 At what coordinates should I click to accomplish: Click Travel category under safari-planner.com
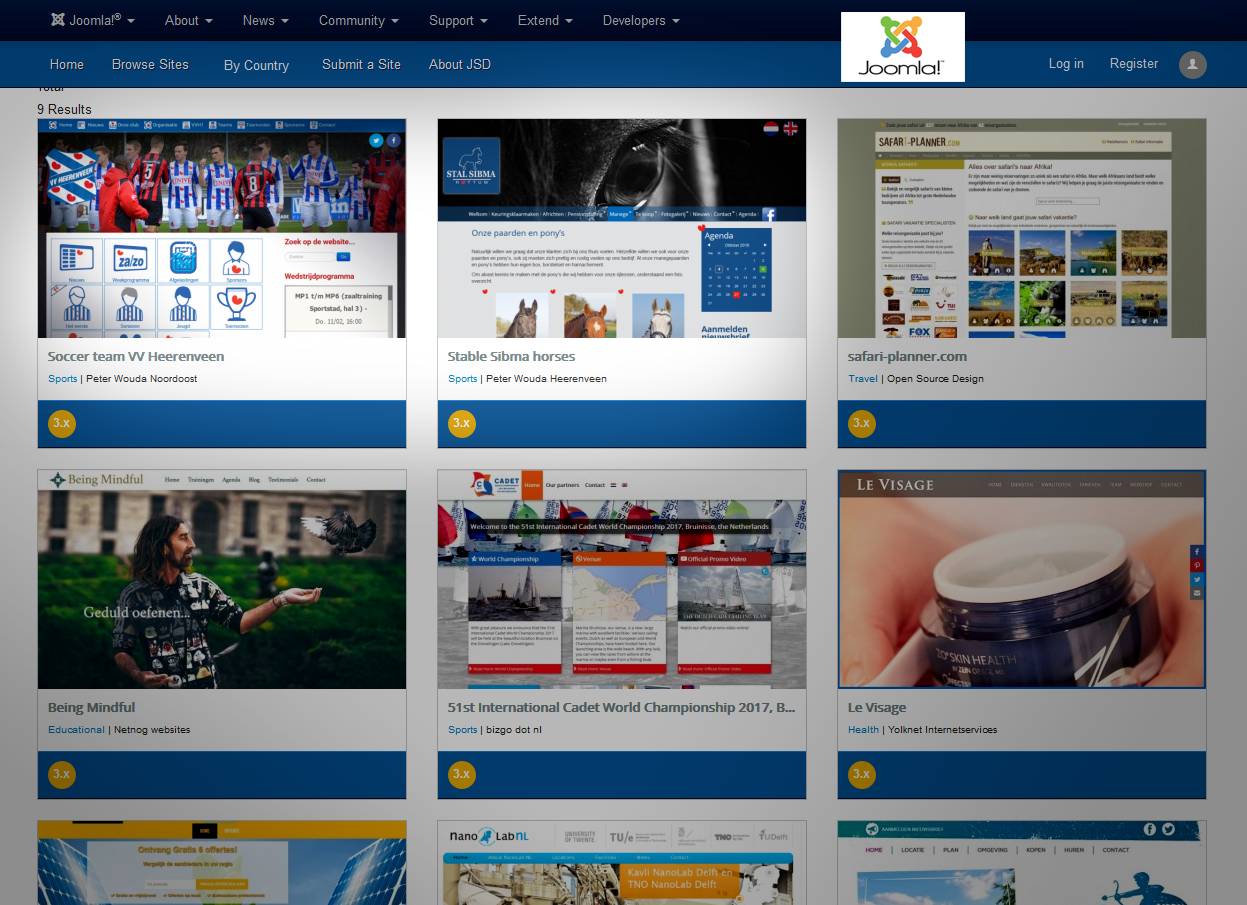pos(863,379)
